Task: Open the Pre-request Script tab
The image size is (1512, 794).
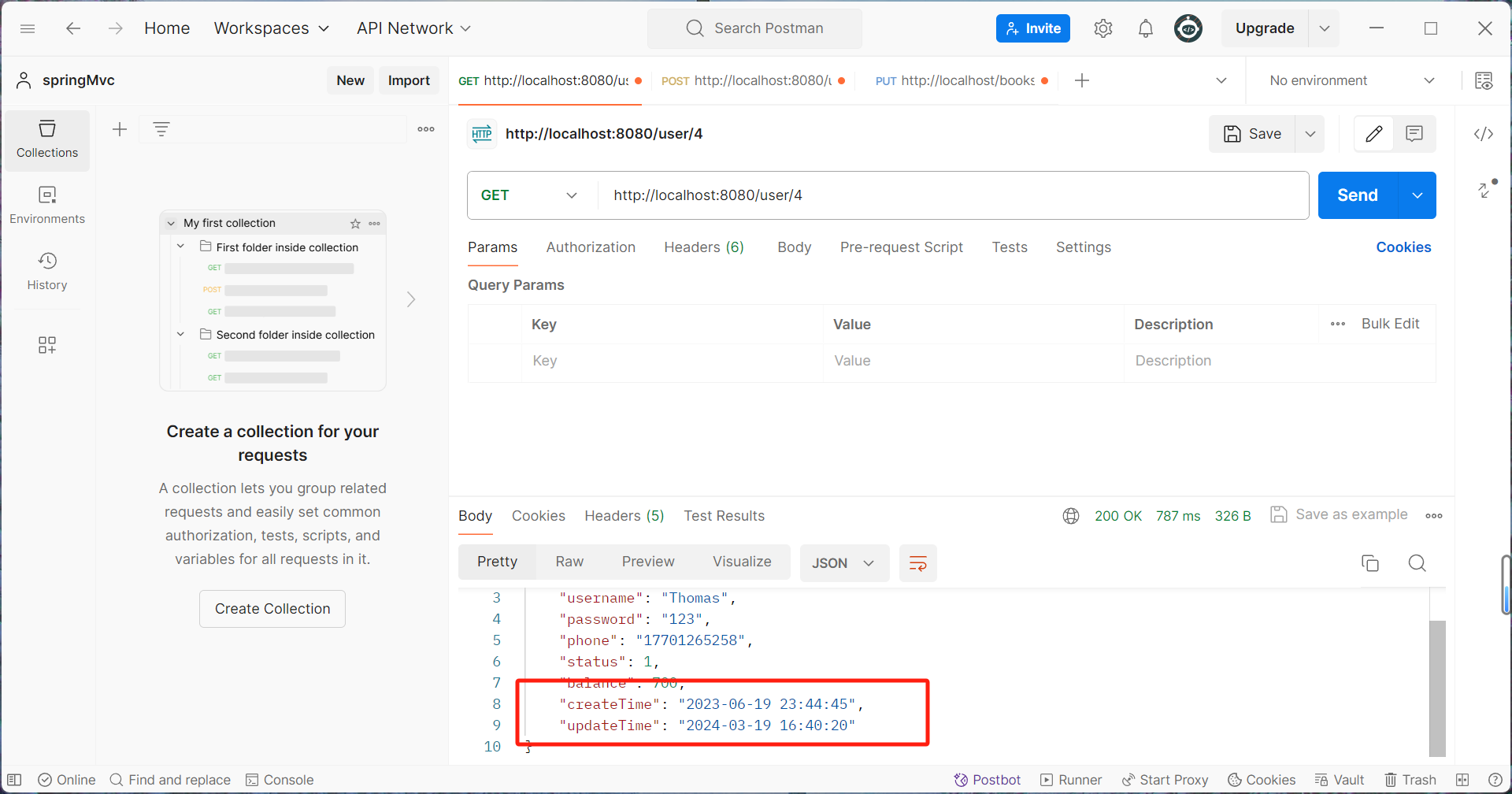Action: (x=902, y=247)
